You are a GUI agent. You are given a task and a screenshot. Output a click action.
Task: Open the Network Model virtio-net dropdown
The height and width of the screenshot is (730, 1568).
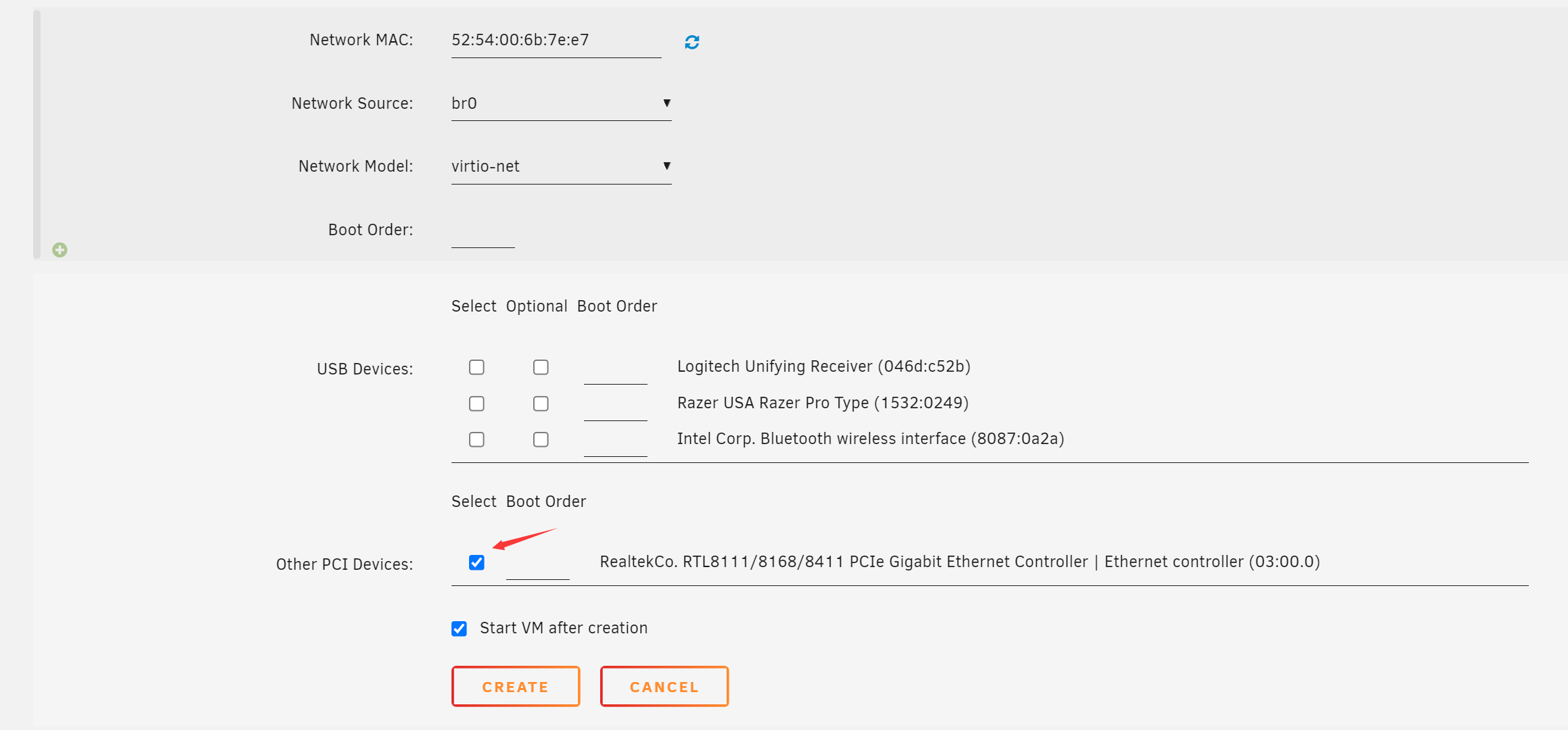[x=561, y=166]
